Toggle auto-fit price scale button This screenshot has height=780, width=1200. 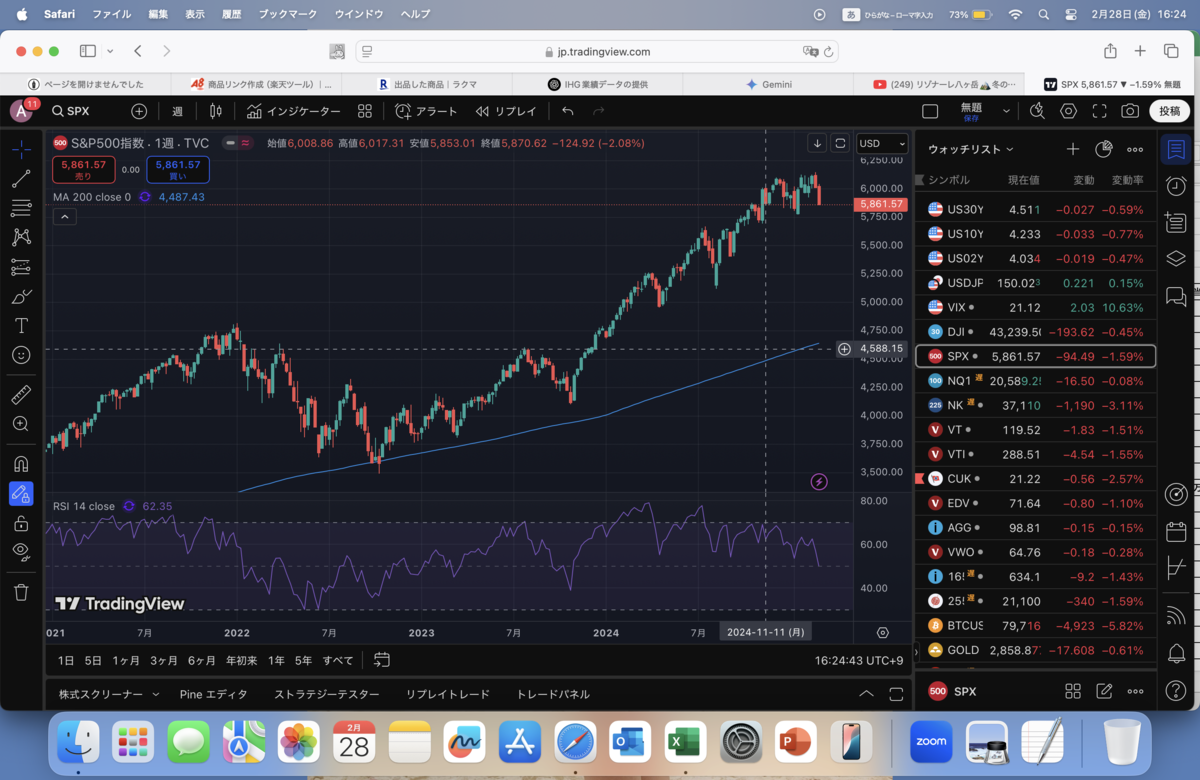click(840, 144)
